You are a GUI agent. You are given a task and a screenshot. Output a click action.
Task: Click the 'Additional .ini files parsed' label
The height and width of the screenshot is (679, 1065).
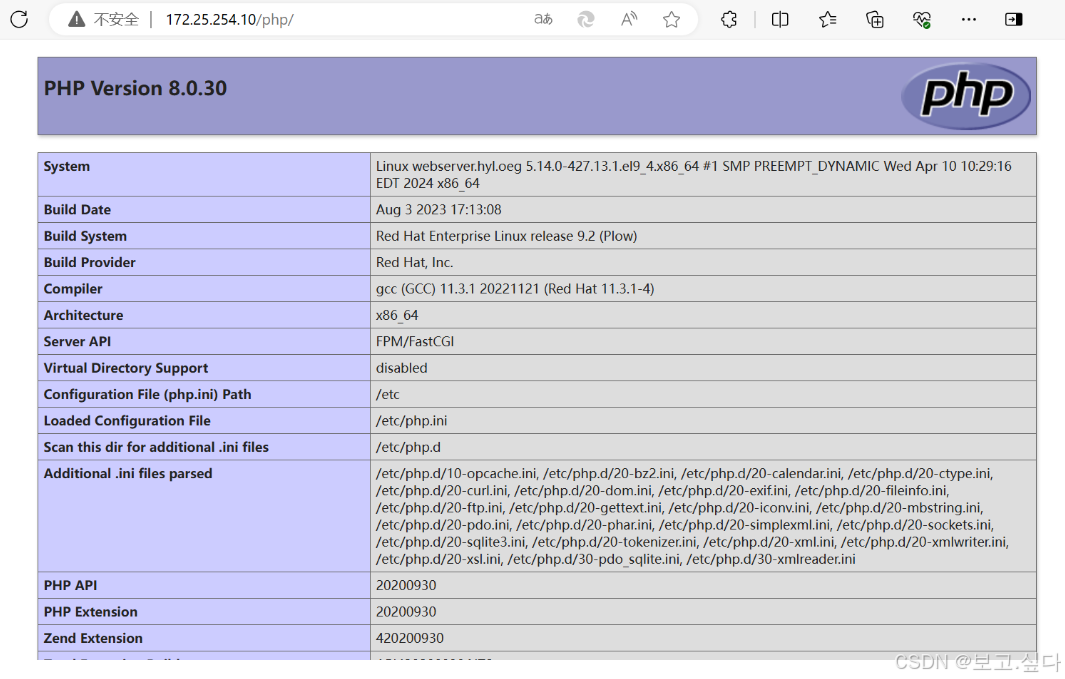coord(128,475)
